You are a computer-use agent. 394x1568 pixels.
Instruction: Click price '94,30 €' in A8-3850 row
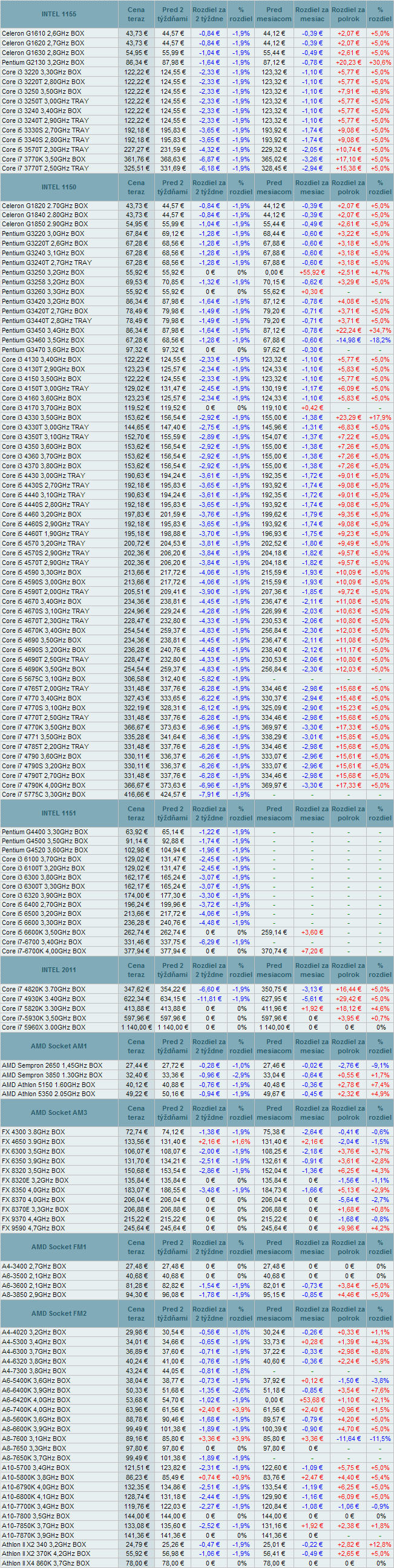click(136, 1295)
